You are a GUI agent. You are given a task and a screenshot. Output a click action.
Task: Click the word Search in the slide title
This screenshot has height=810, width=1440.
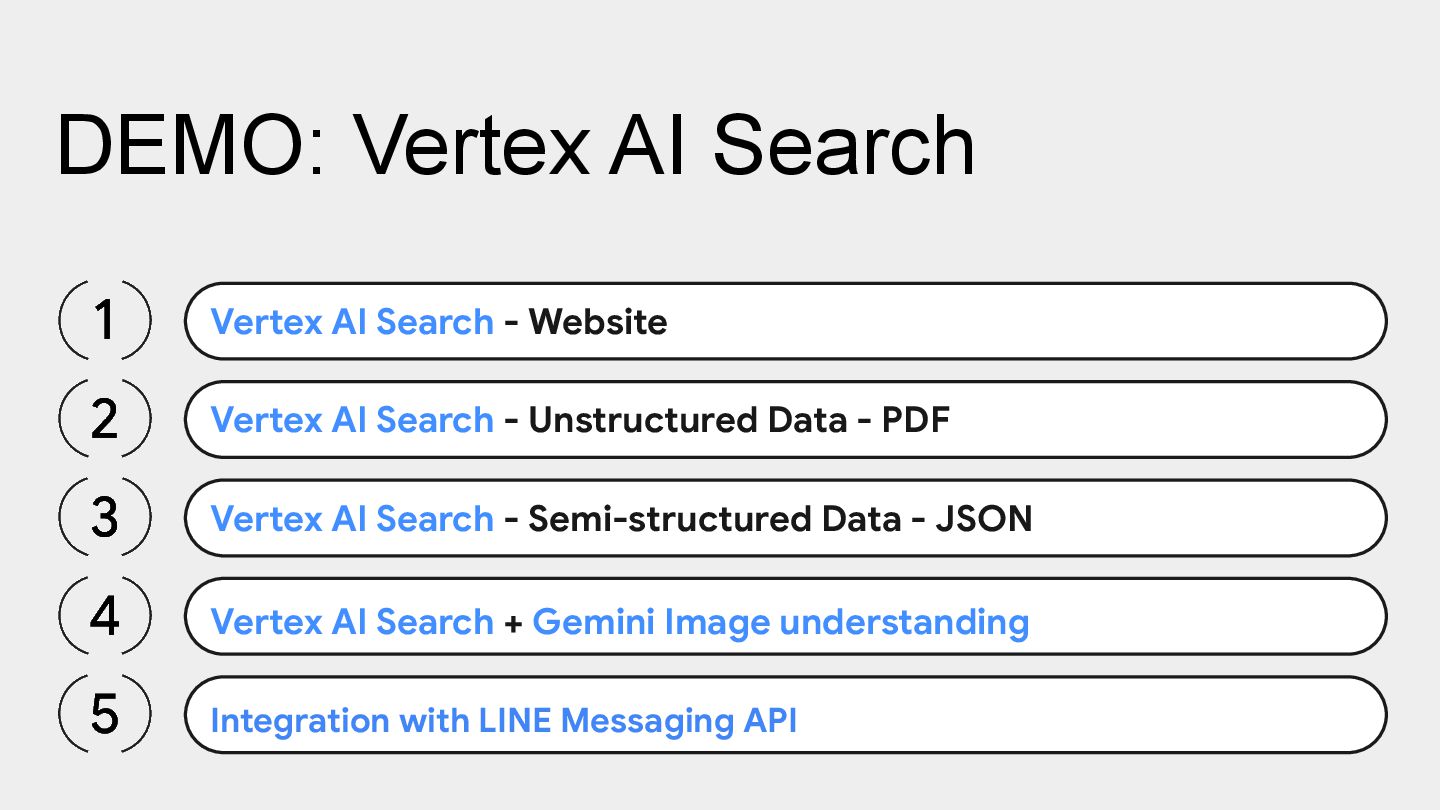tap(843, 146)
